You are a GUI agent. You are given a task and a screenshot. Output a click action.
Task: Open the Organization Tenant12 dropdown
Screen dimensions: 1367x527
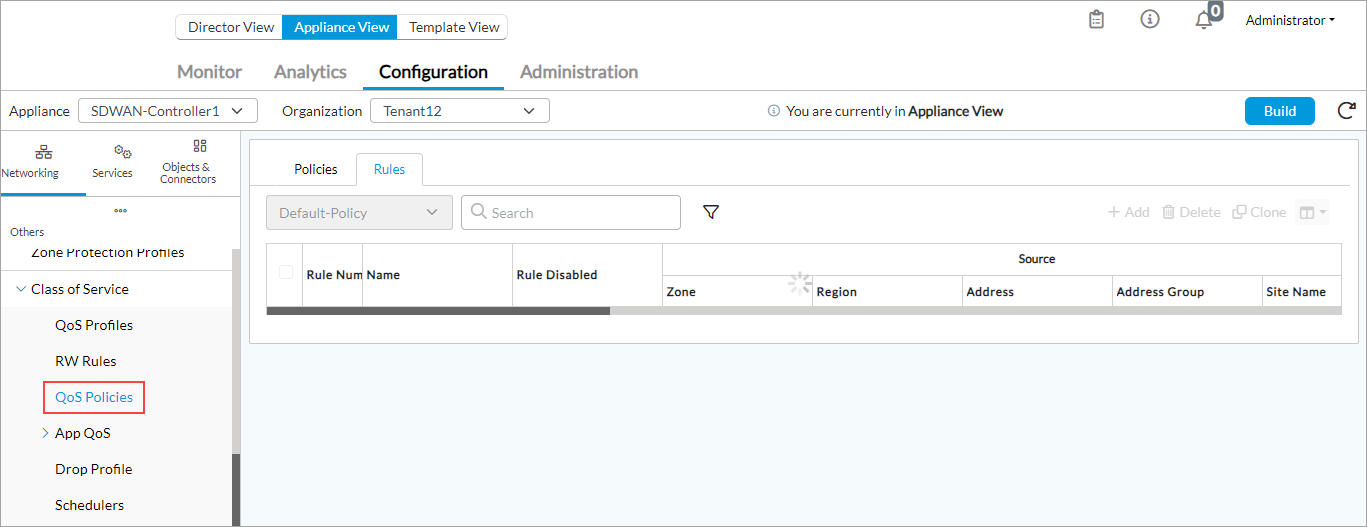coord(459,111)
